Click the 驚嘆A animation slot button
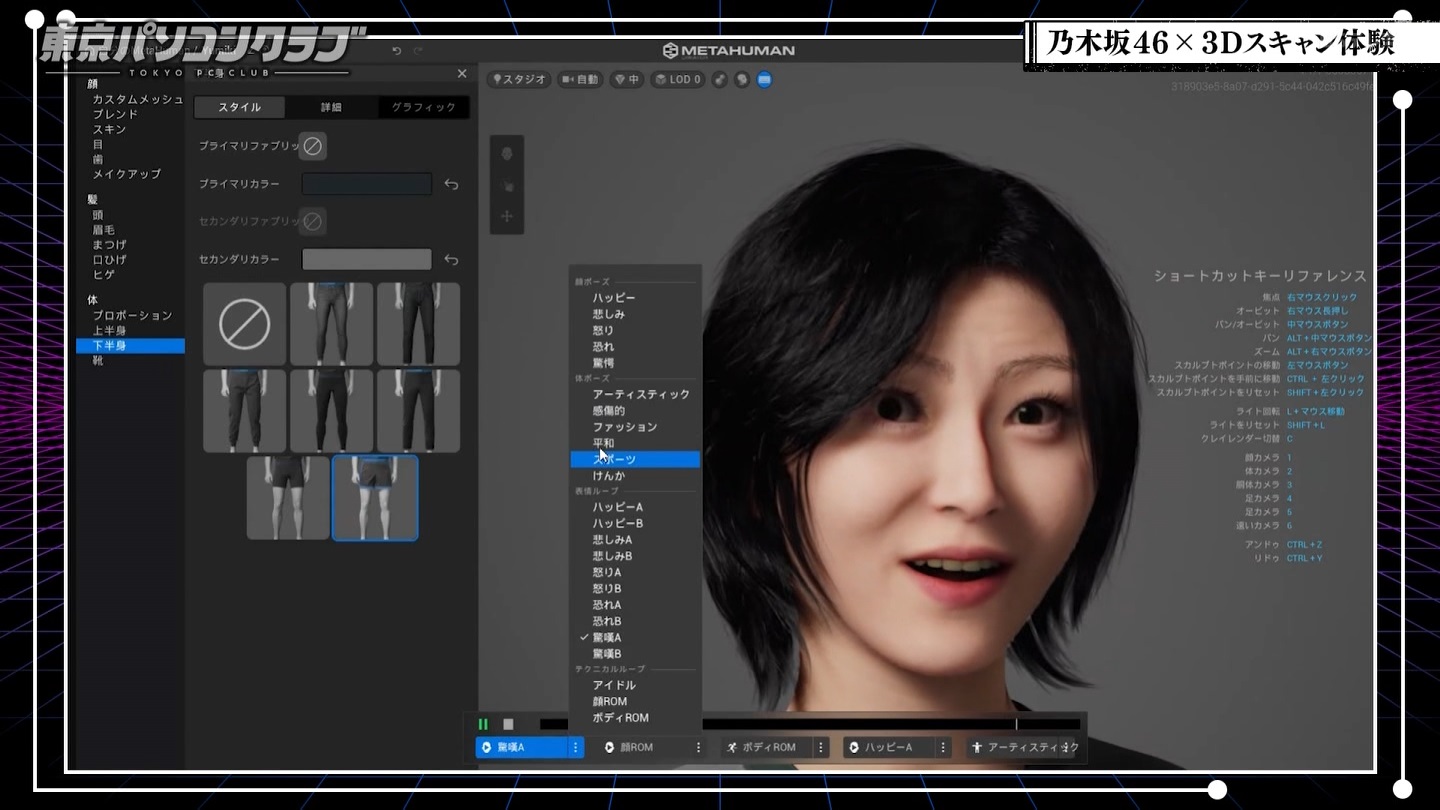1440x810 pixels. pos(521,747)
